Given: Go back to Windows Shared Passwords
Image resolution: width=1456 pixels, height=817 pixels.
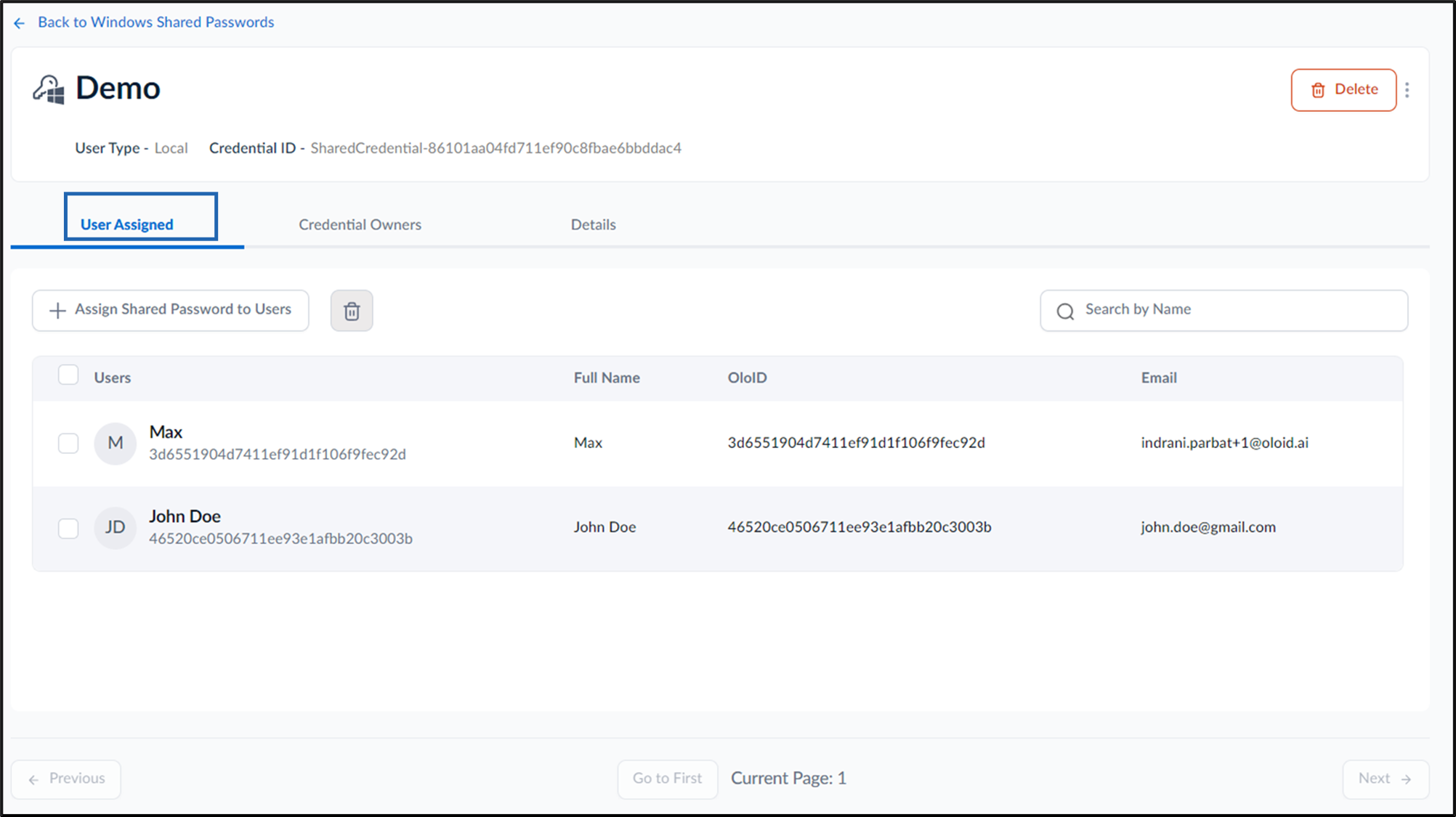Looking at the screenshot, I should click(x=155, y=22).
